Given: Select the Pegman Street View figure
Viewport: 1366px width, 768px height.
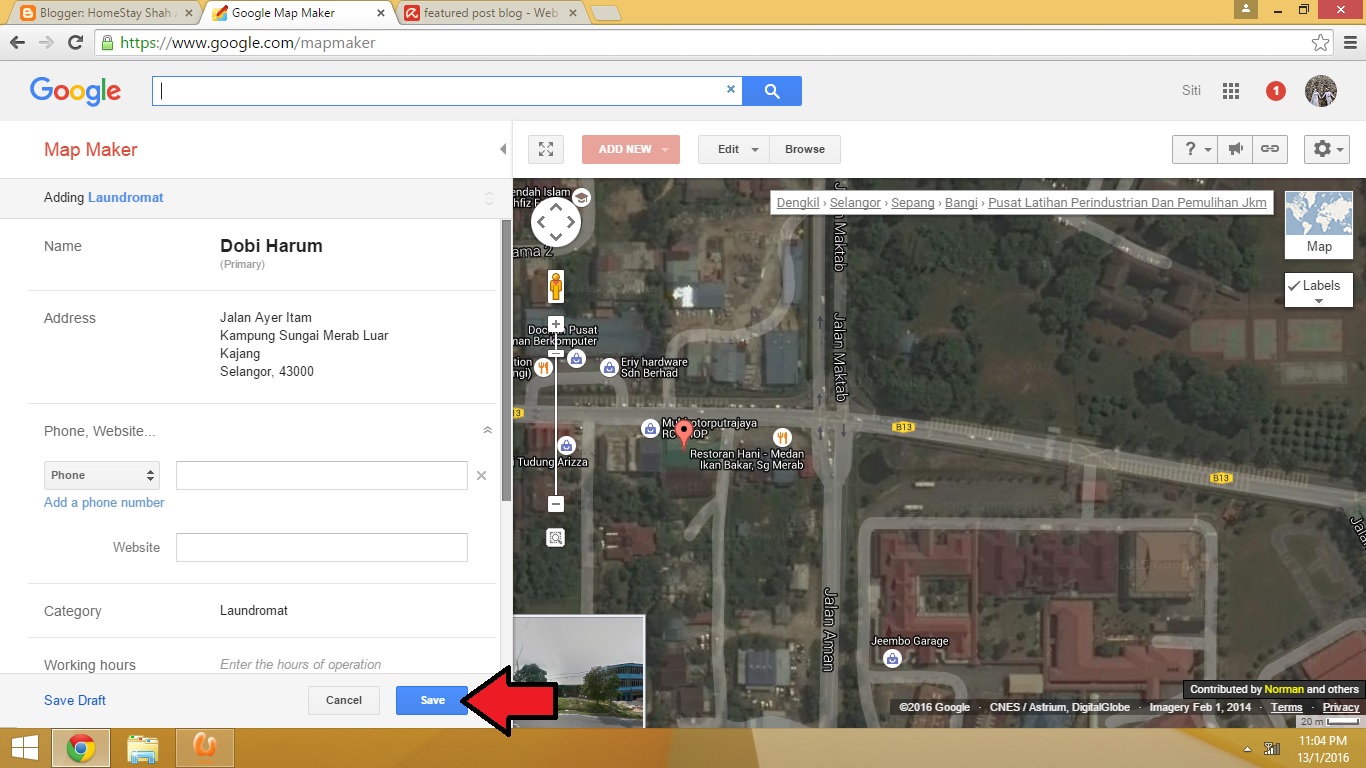Looking at the screenshot, I should coord(555,285).
